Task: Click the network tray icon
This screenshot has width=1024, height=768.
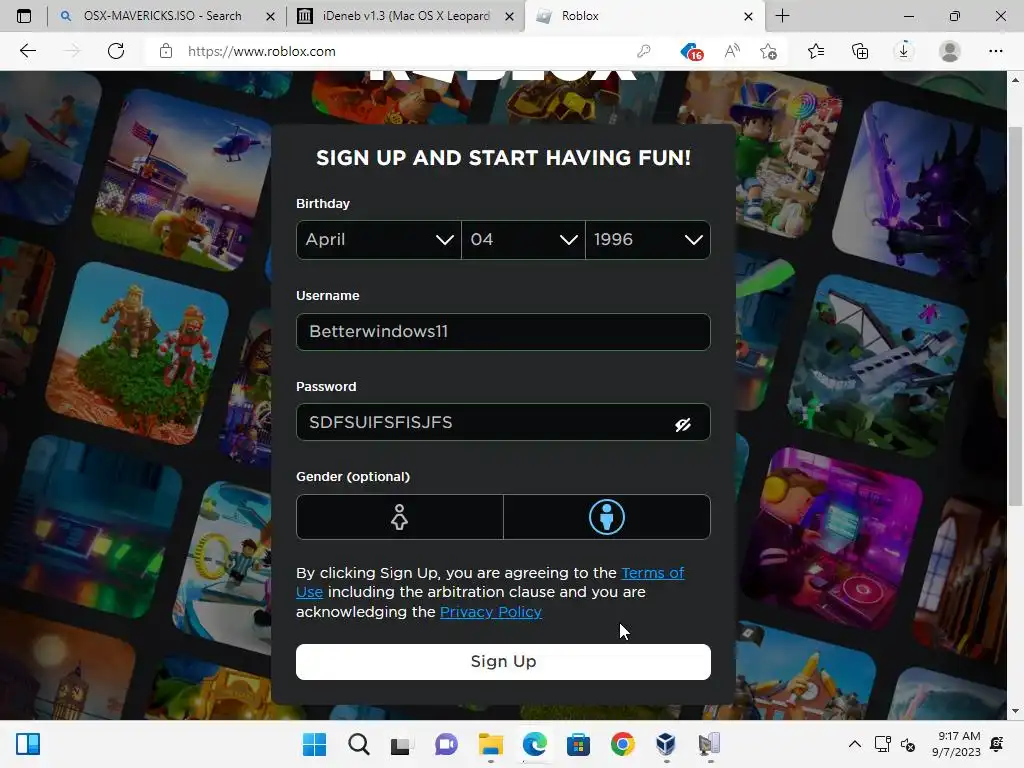Action: tap(882, 744)
